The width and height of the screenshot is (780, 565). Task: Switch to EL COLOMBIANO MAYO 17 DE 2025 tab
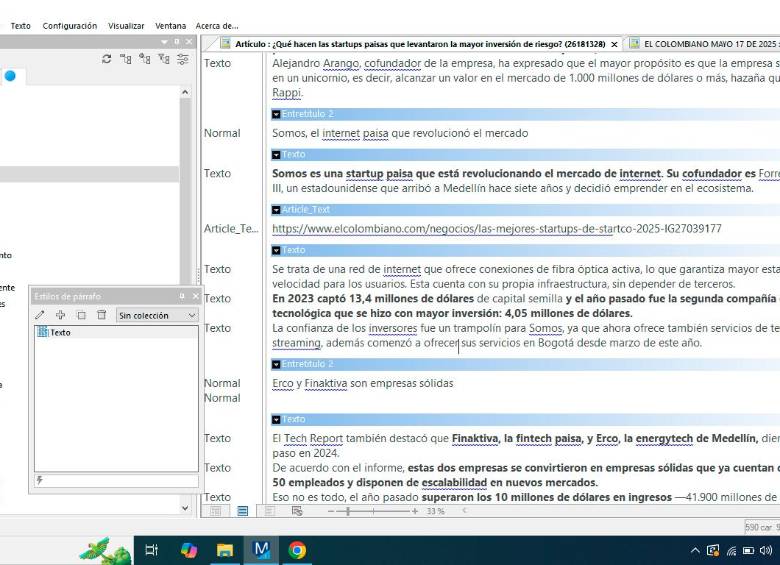point(704,44)
